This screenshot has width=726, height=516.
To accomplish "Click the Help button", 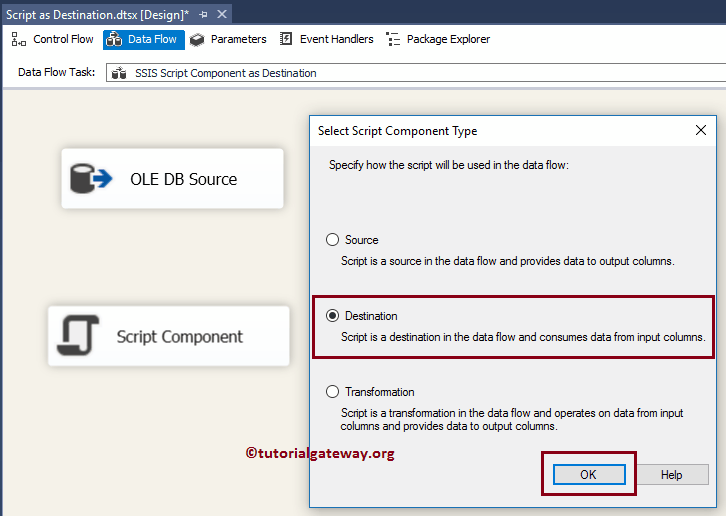I will click(x=671, y=474).
